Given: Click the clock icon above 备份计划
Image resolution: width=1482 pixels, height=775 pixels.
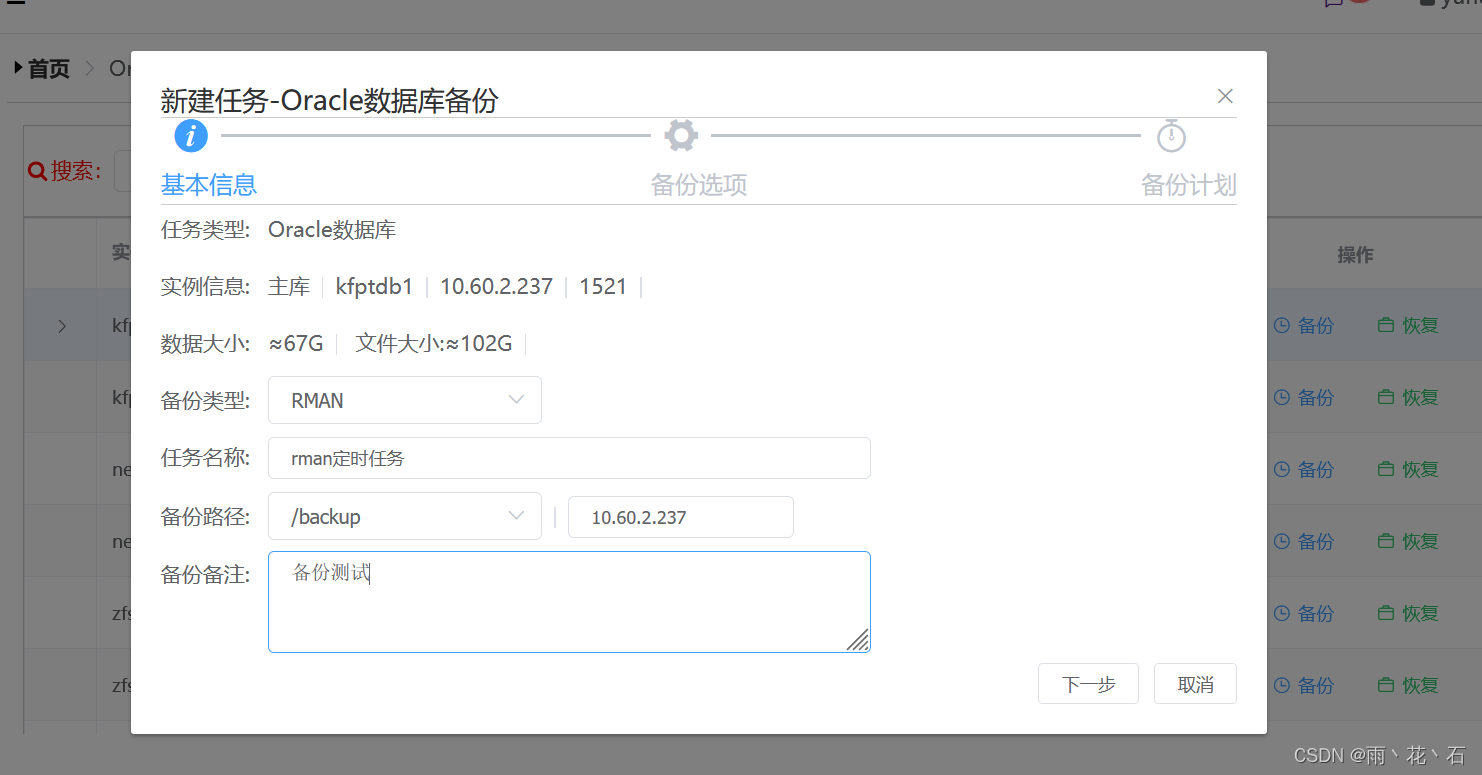Looking at the screenshot, I should coord(1171,135).
